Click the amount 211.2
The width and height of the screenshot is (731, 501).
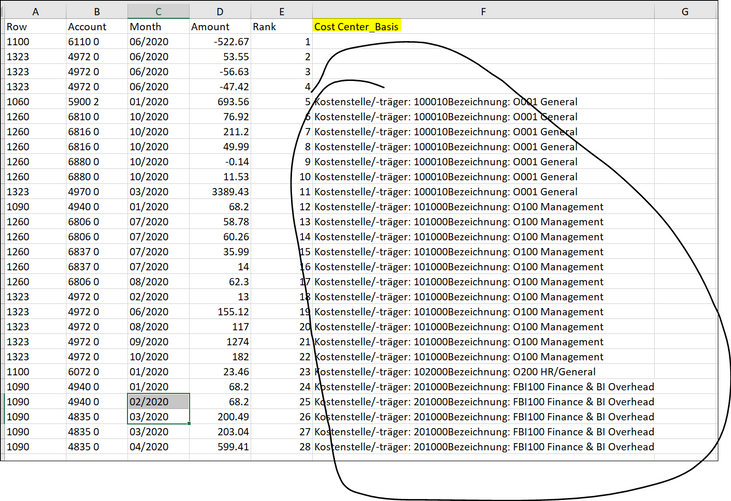pos(220,131)
